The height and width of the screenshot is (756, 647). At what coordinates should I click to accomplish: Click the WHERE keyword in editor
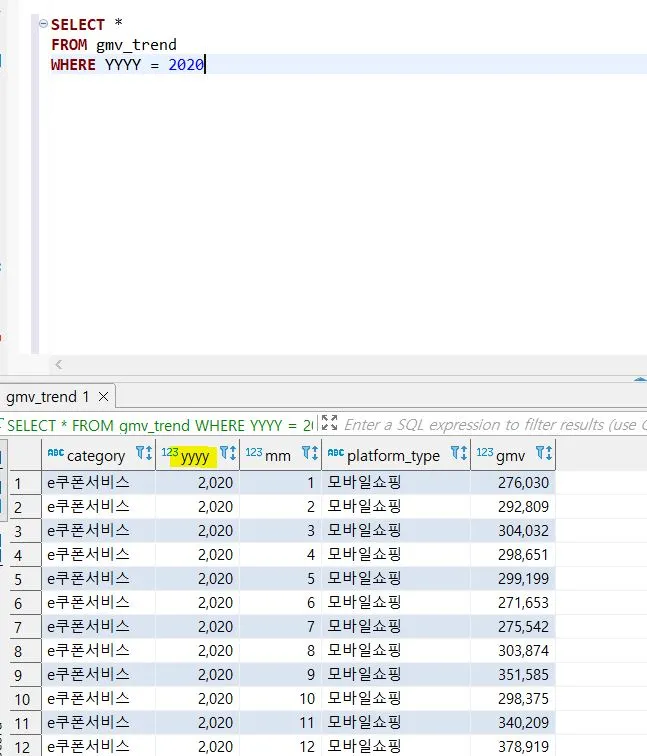click(x=73, y=65)
